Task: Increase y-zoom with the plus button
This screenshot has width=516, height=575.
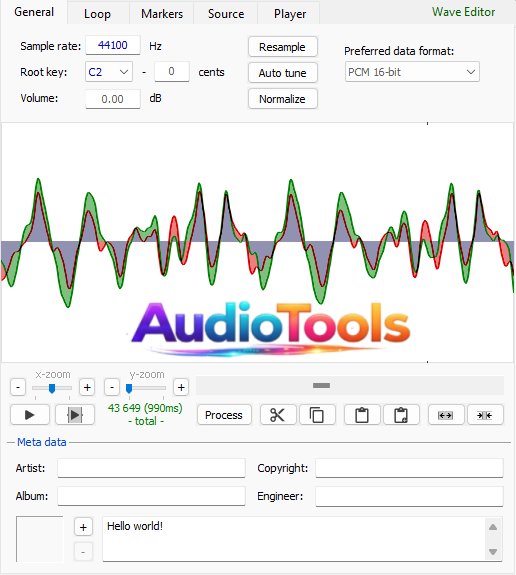Action: (181, 387)
